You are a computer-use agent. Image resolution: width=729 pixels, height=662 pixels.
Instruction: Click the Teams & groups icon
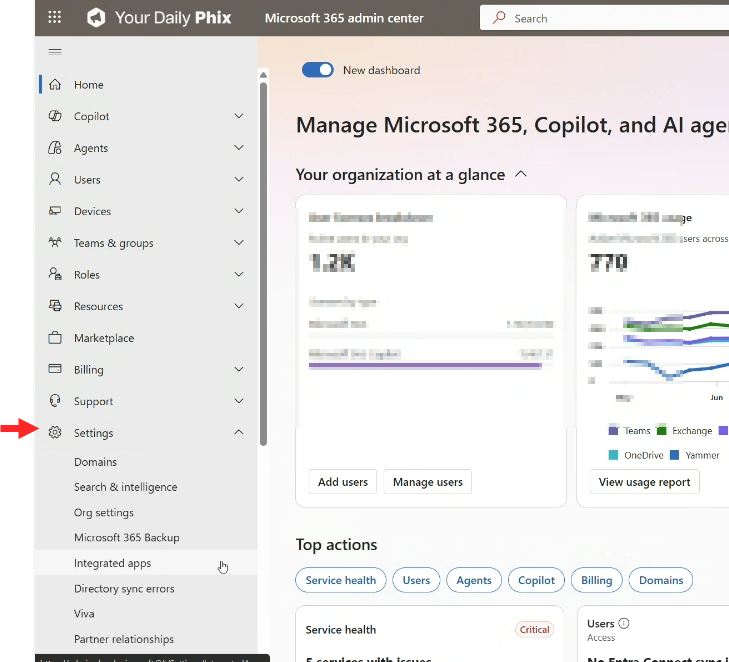[55, 243]
